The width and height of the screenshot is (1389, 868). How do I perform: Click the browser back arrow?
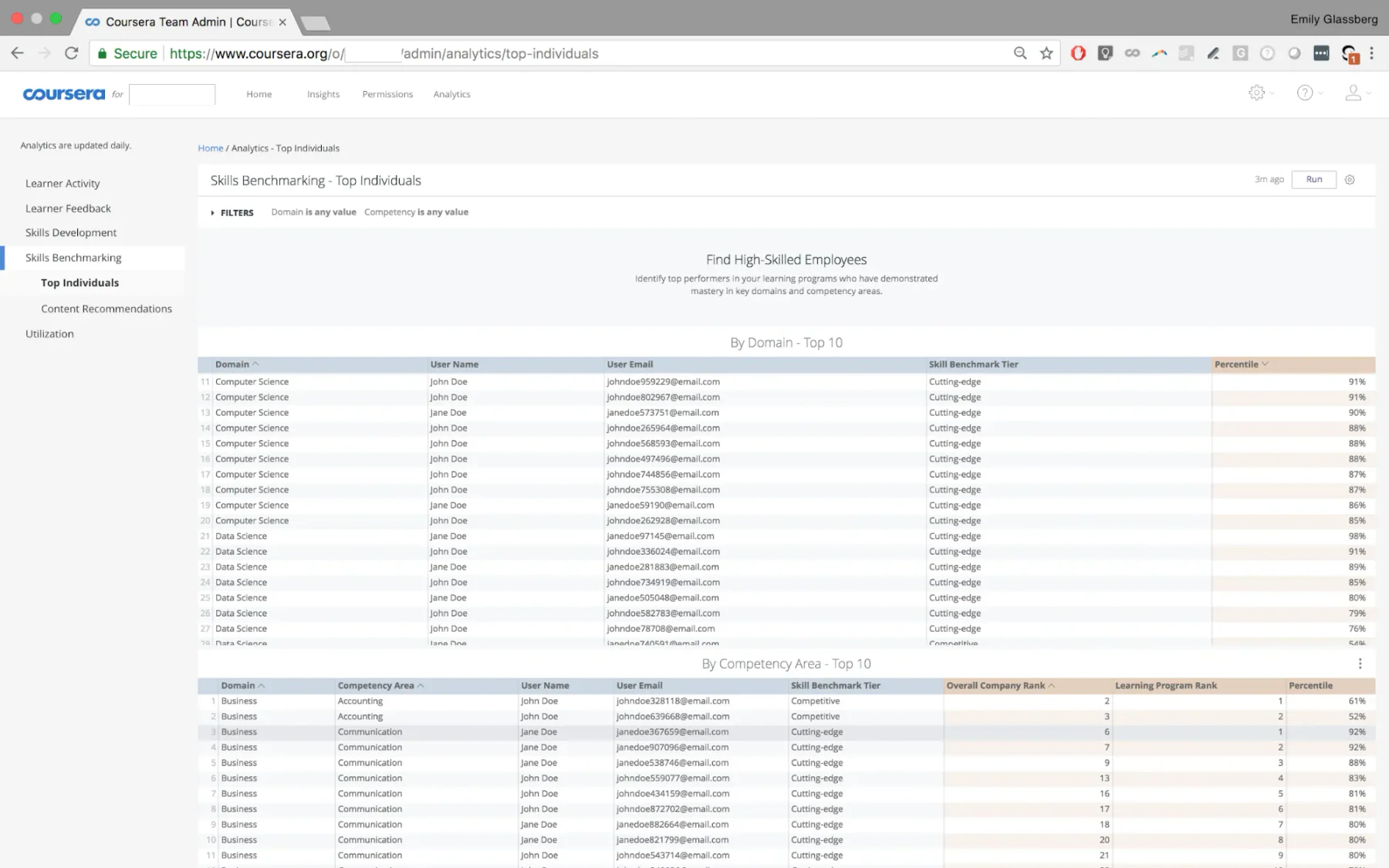coord(17,53)
